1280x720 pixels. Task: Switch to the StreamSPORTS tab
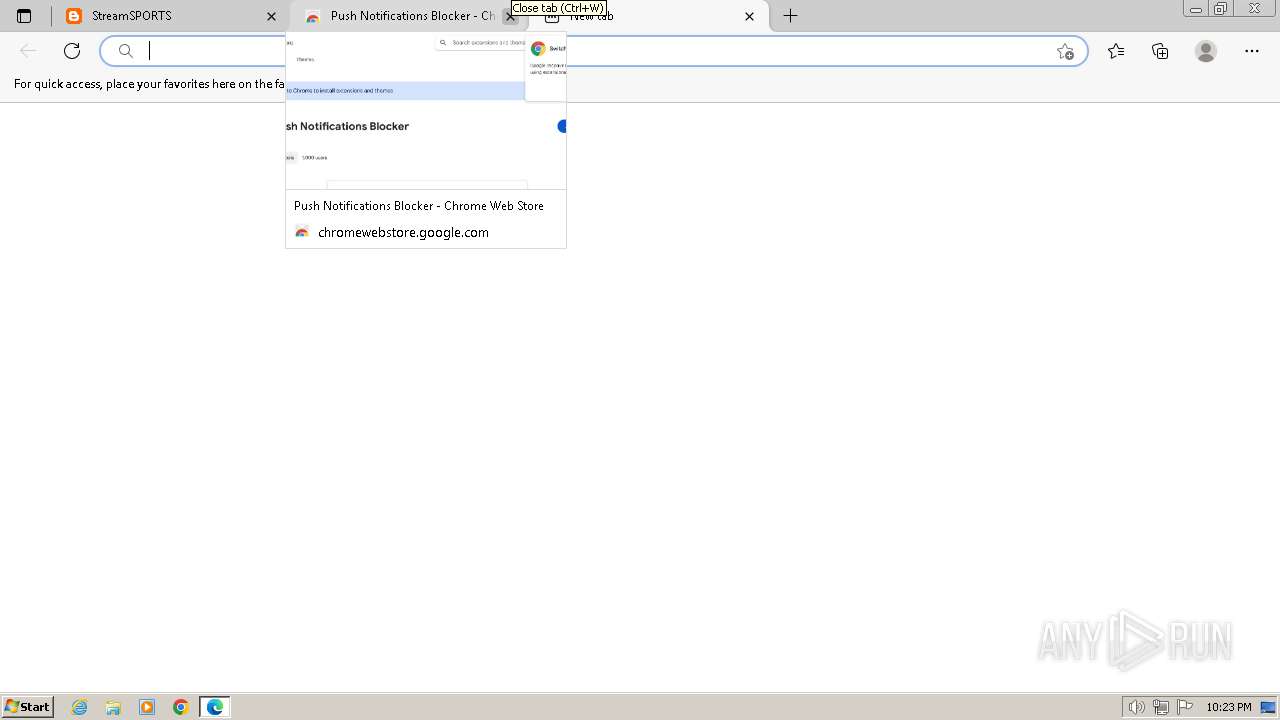[172, 16]
